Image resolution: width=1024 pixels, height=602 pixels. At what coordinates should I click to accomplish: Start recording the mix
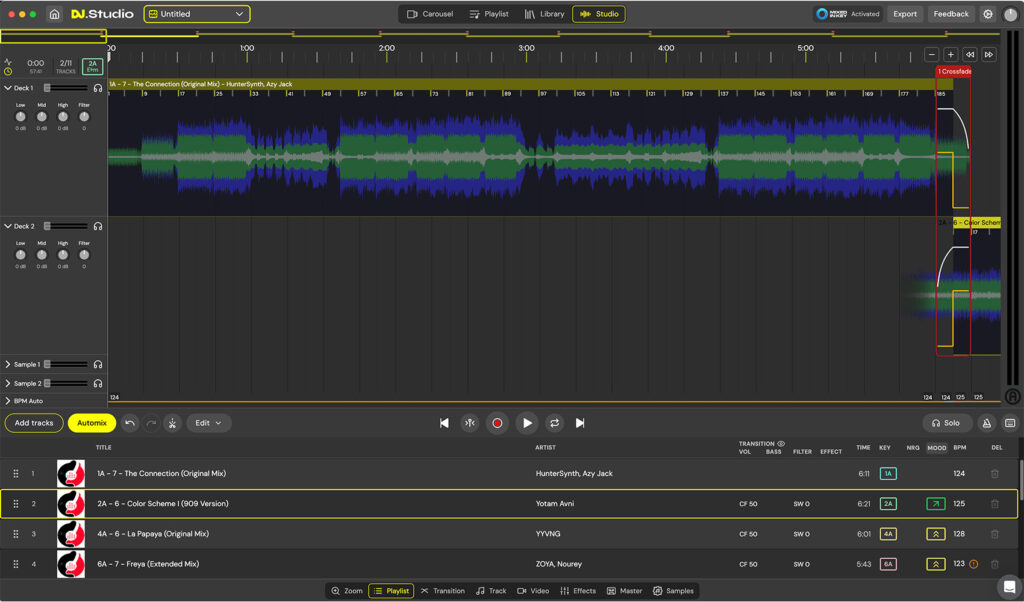(497, 423)
